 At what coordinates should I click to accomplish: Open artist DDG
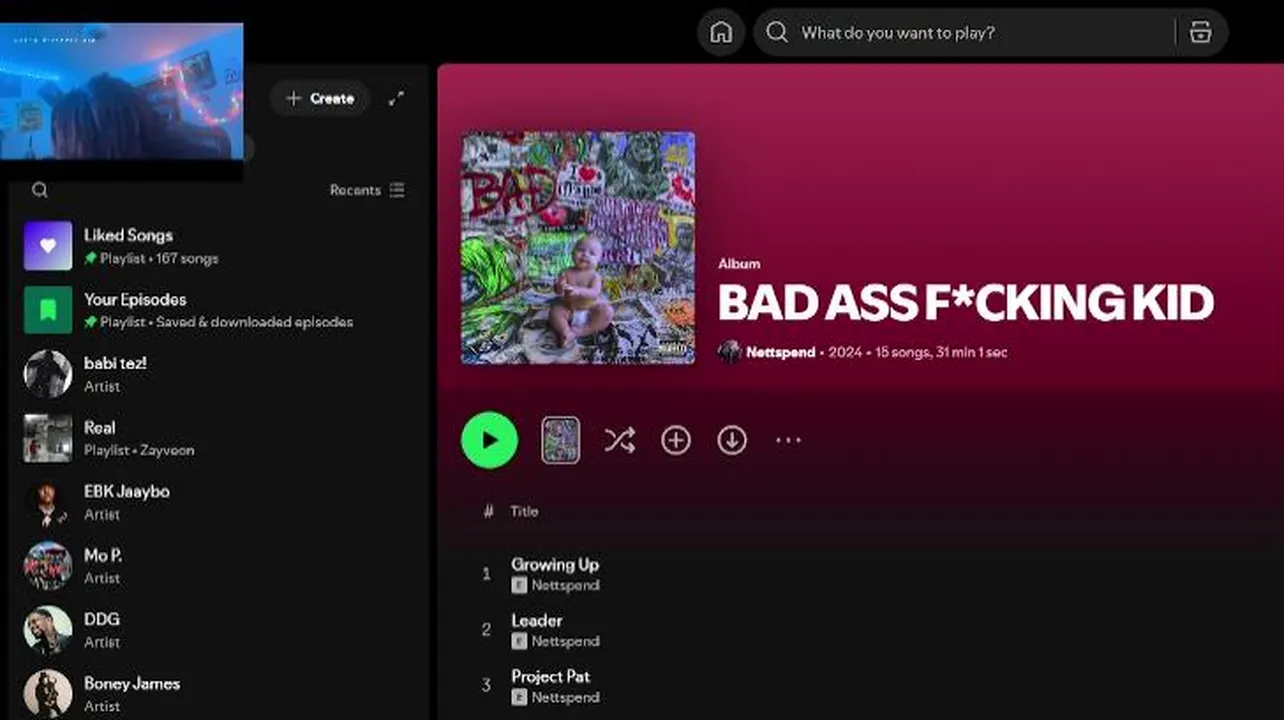(x=217, y=630)
